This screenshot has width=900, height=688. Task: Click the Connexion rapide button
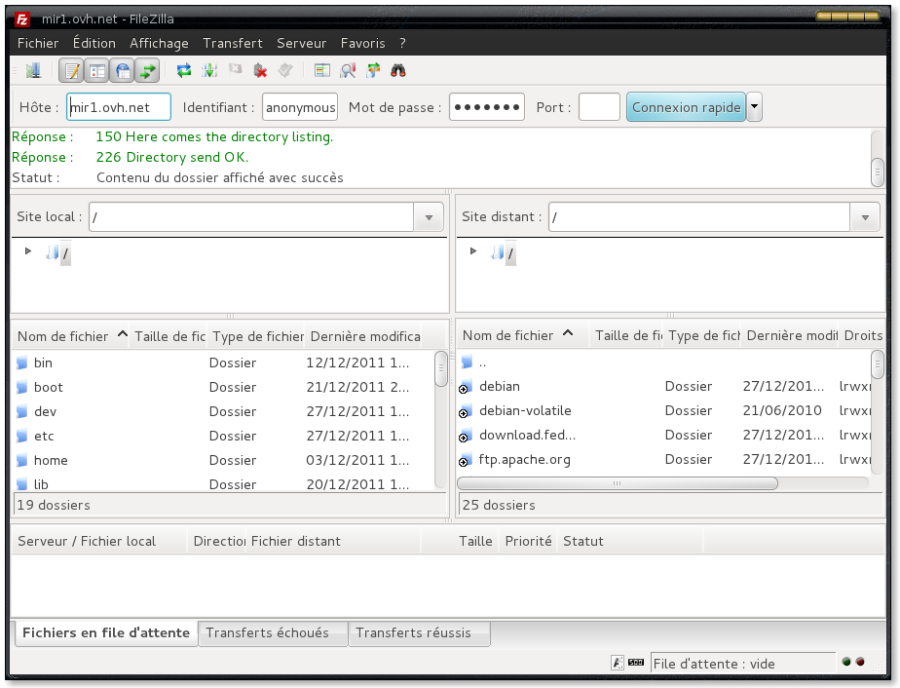686,107
